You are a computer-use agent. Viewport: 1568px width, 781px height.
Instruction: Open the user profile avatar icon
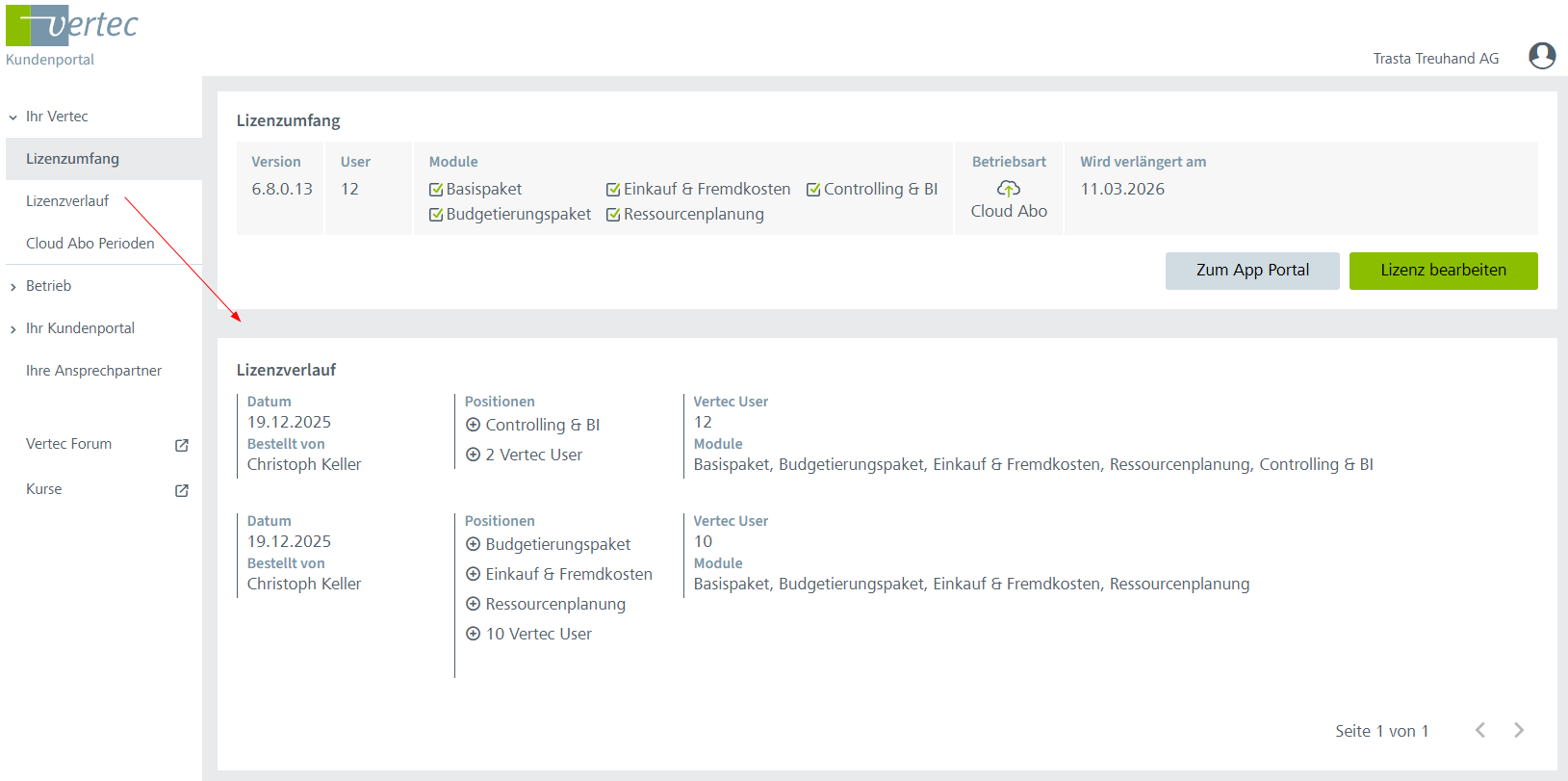pos(1542,56)
